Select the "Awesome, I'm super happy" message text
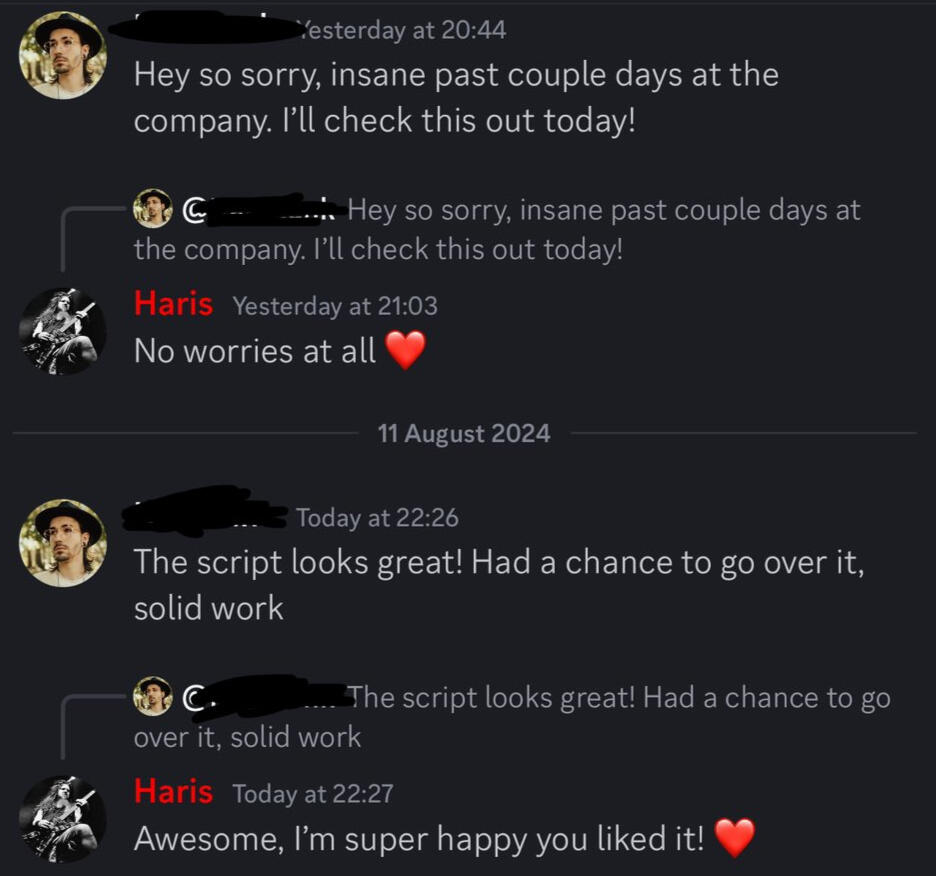This screenshot has width=936, height=876. point(418,838)
